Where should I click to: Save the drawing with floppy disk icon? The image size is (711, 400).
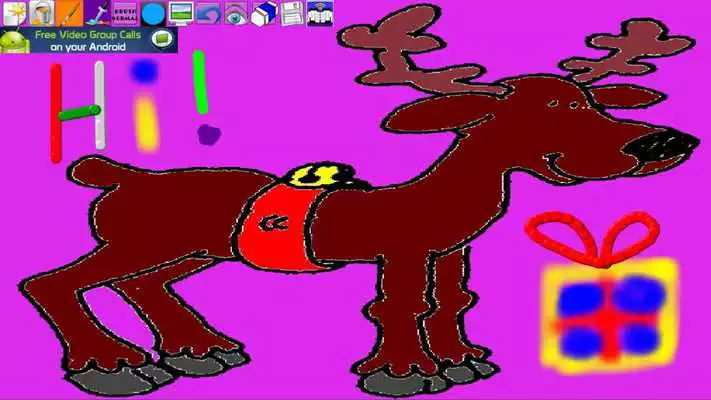tap(292, 13)
